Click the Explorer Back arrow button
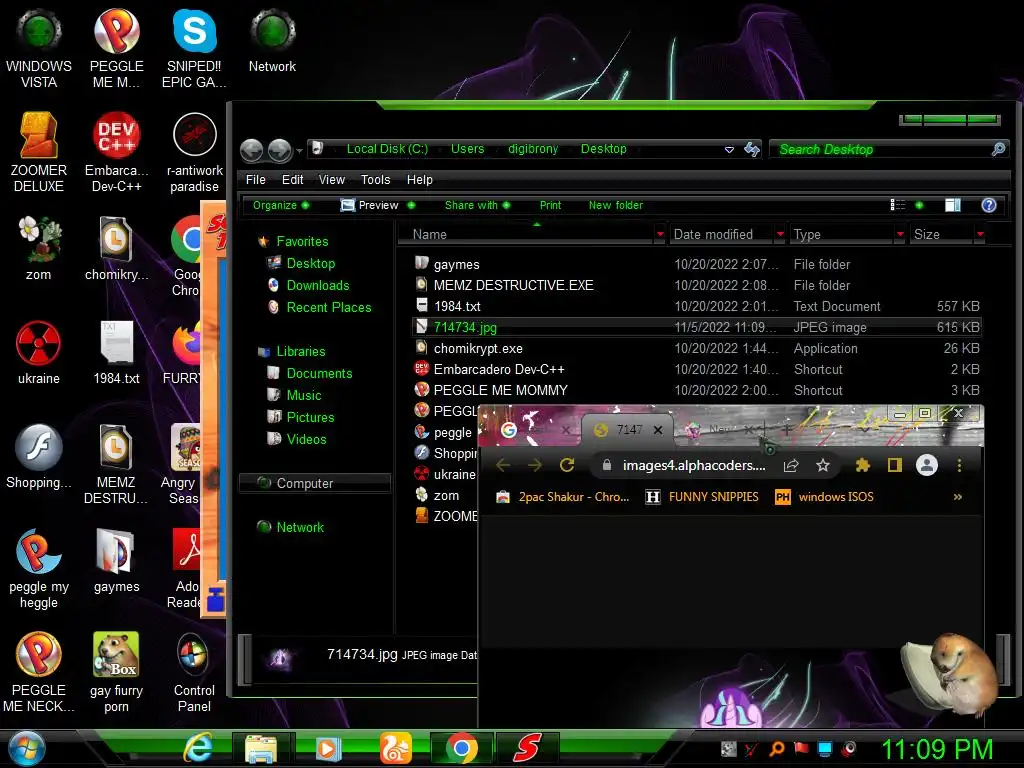This screenshot has height=768, width=1024. coord(251,150)
